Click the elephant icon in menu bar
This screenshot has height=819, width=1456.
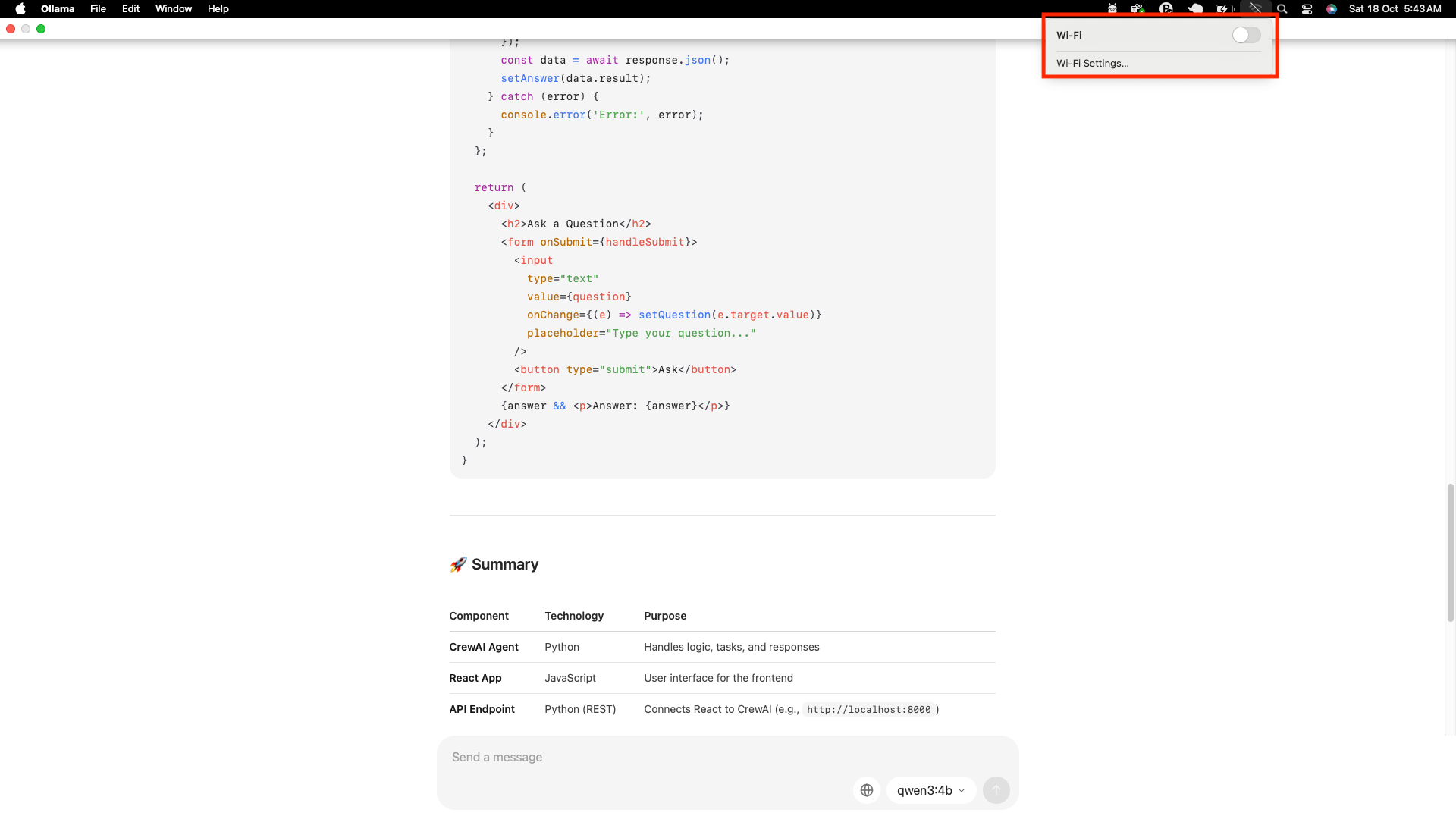coord(1195,9)
